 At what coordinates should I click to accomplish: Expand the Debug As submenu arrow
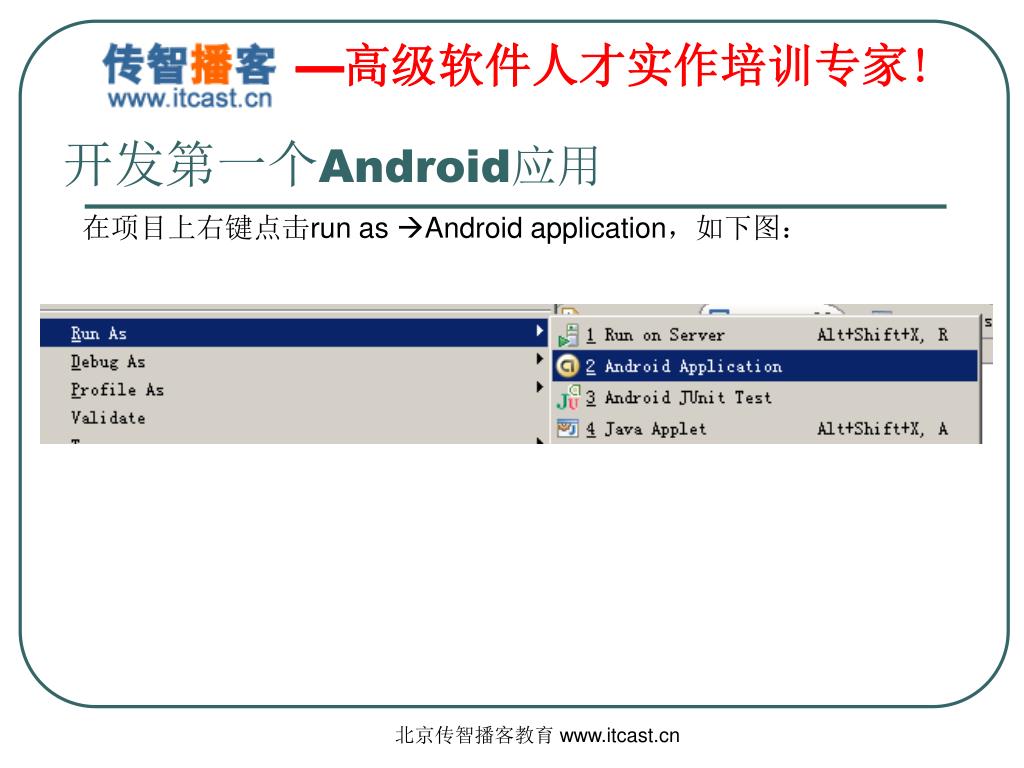click(x=539, y=359)
